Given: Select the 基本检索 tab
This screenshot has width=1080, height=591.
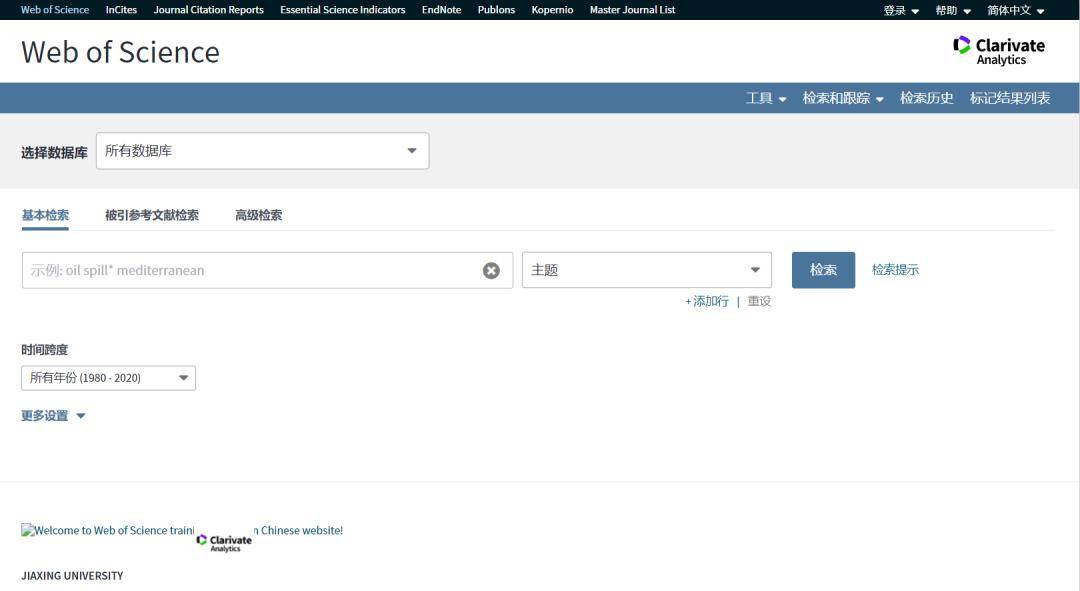Looking at the screenshot, I should [45, 215].
